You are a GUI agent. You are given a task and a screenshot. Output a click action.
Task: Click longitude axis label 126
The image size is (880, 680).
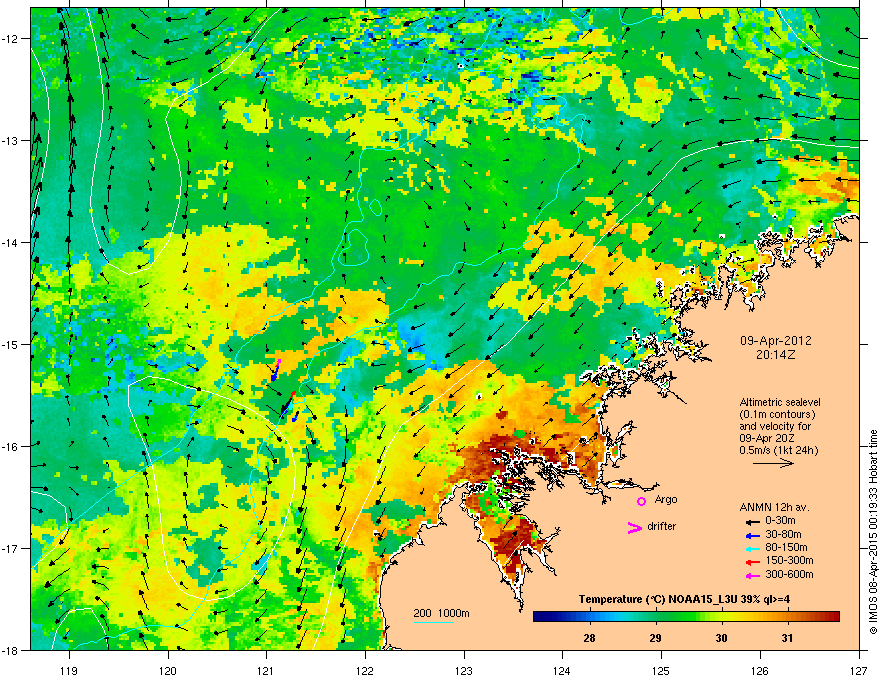760,670
